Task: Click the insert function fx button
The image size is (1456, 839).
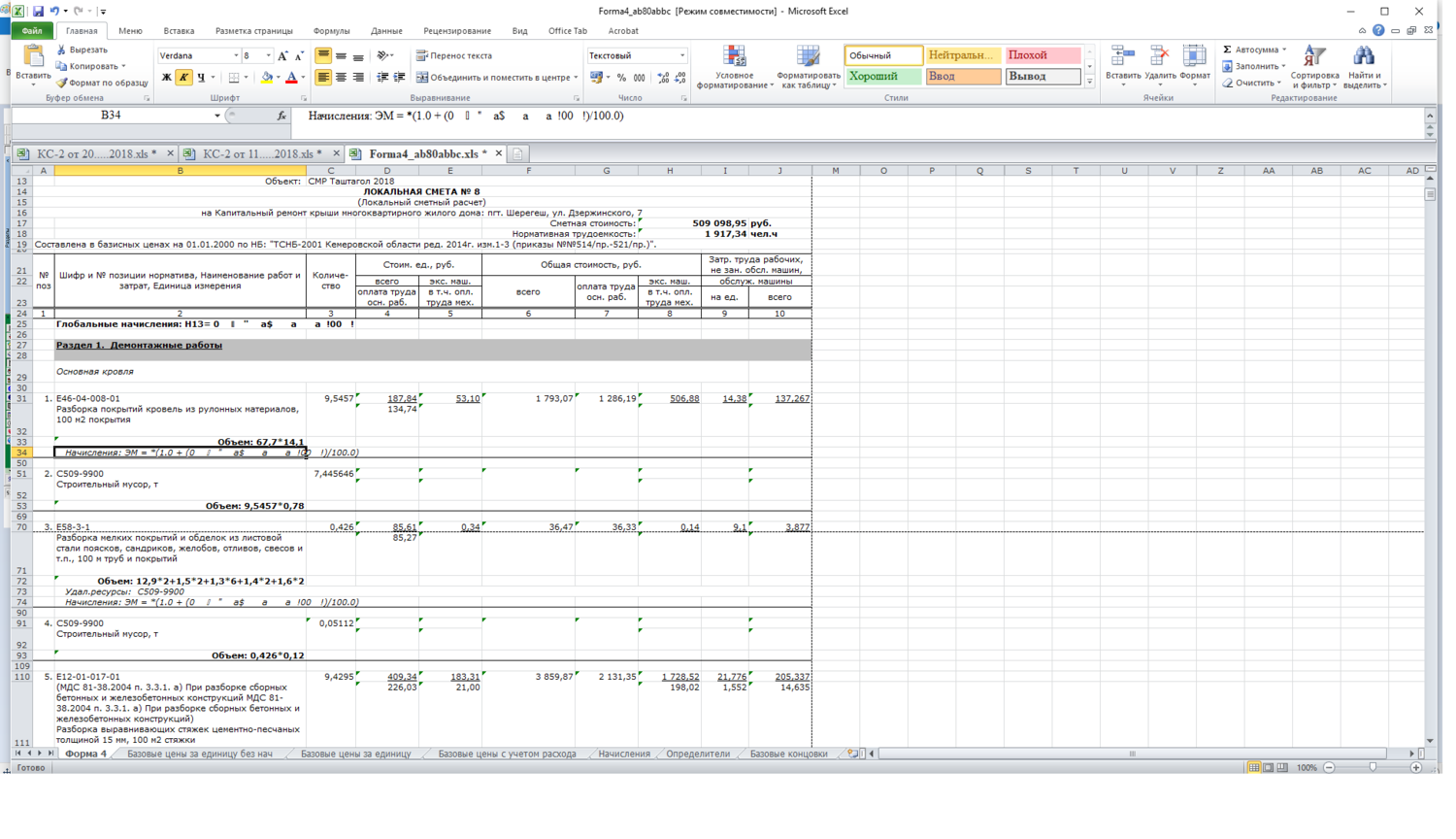Action: tap(281, 116)
